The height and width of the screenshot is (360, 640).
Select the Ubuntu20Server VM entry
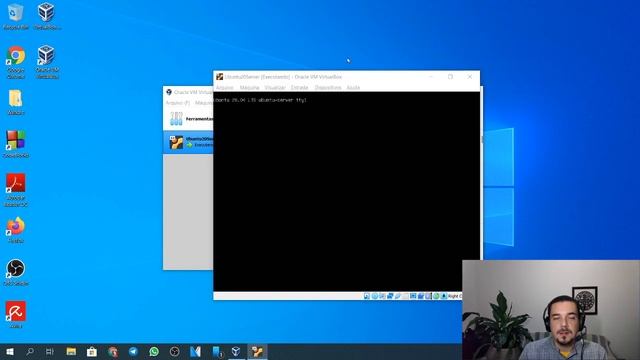[x=188, y=142]
